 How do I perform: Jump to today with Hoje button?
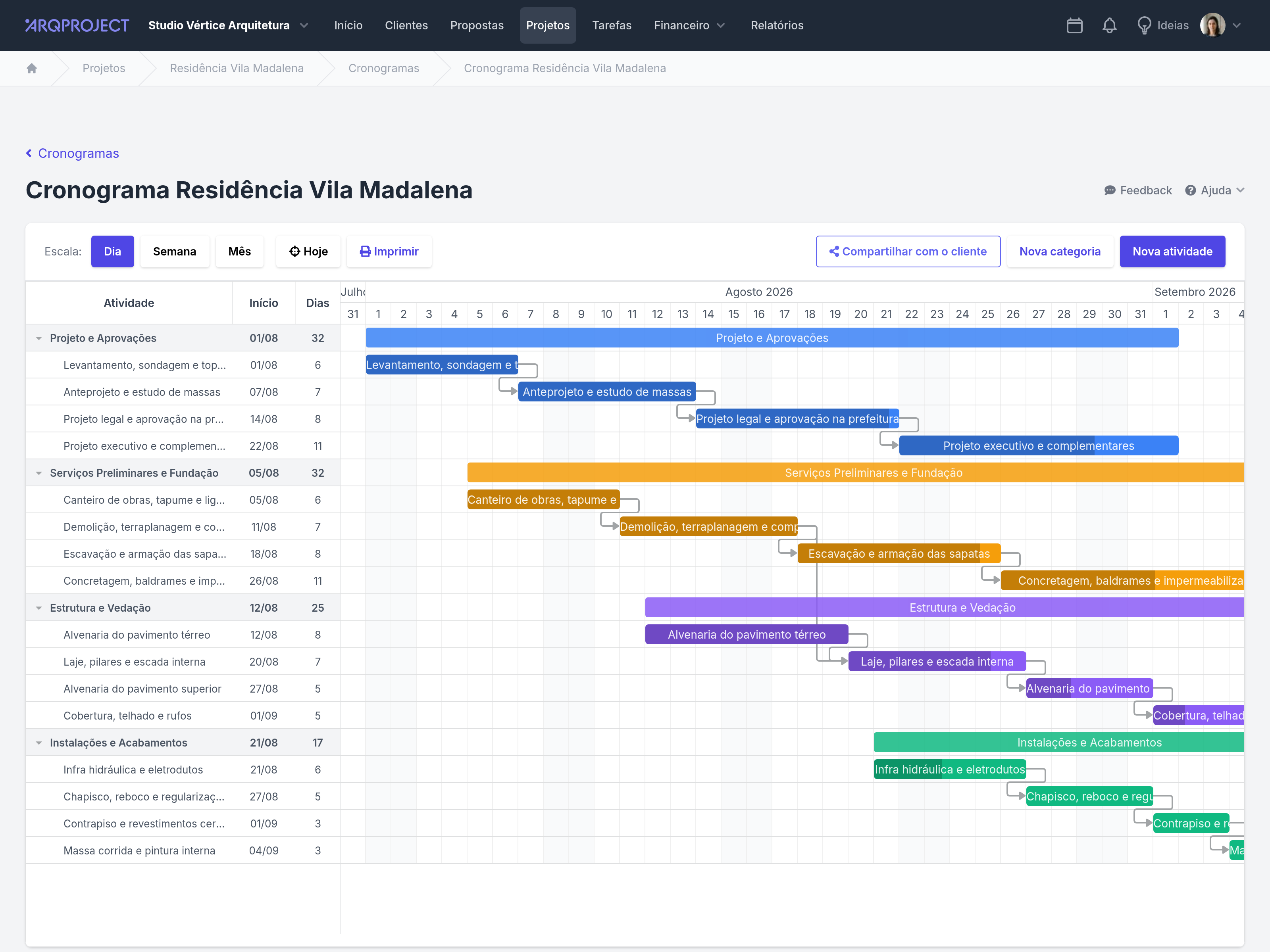coord(308,251)
